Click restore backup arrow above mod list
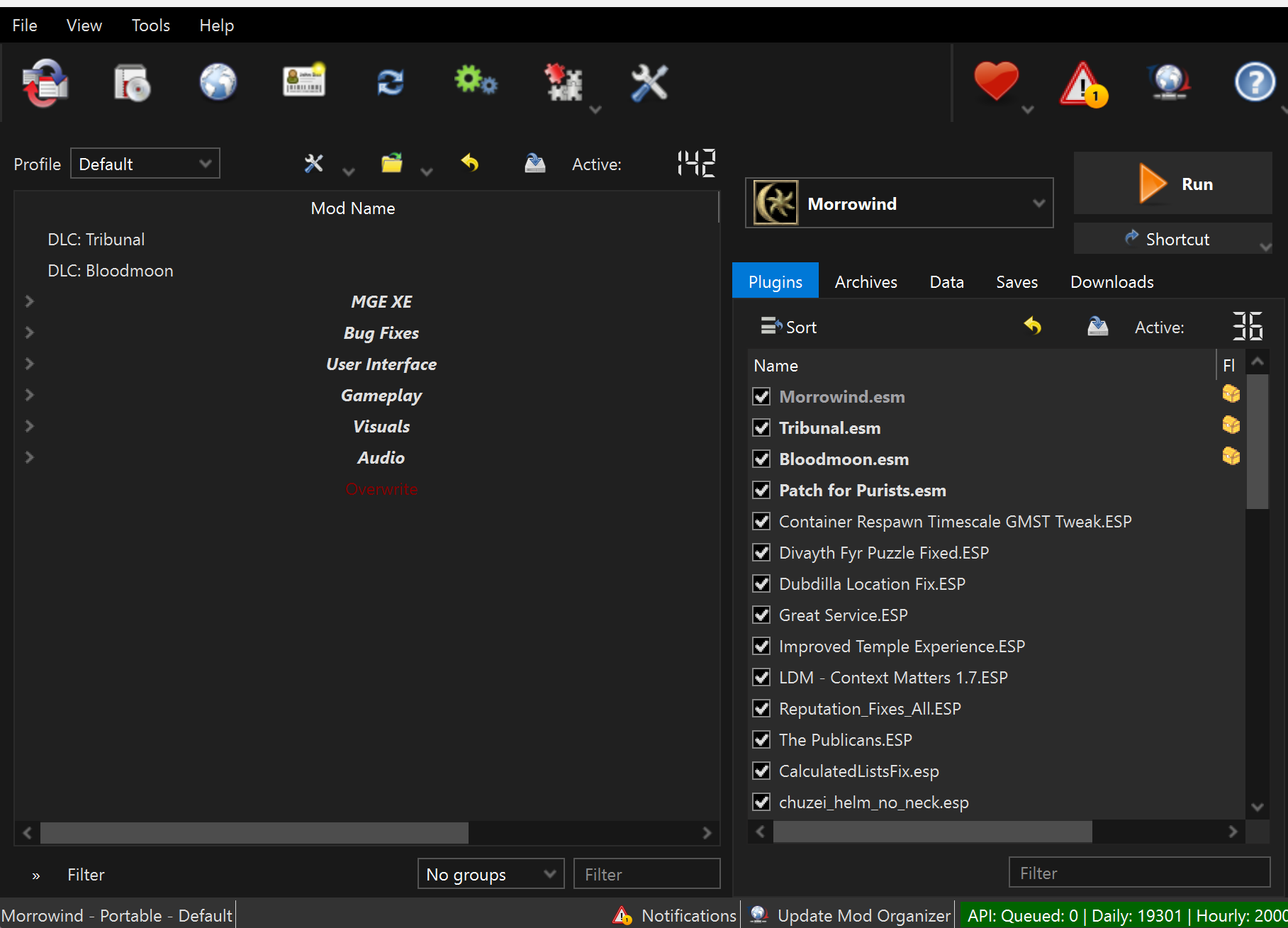Screen dimensions: 1288x928 (x=470, y=163)
